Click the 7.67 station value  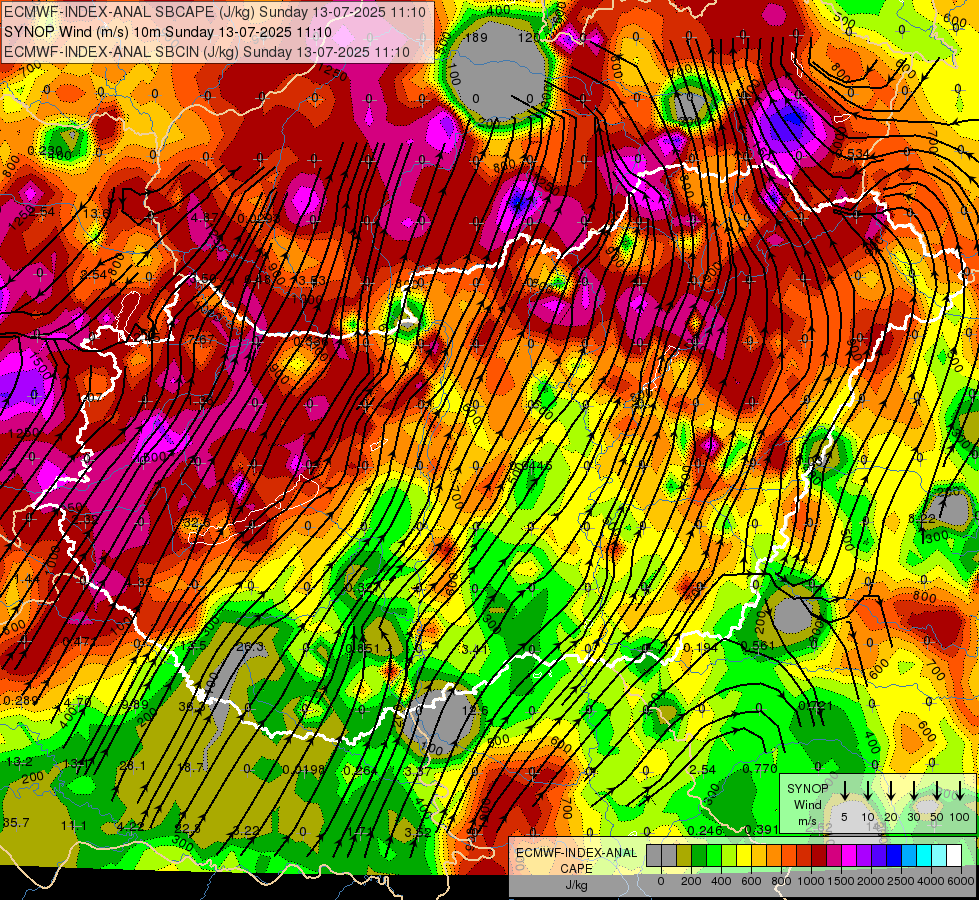coord(201,340)
